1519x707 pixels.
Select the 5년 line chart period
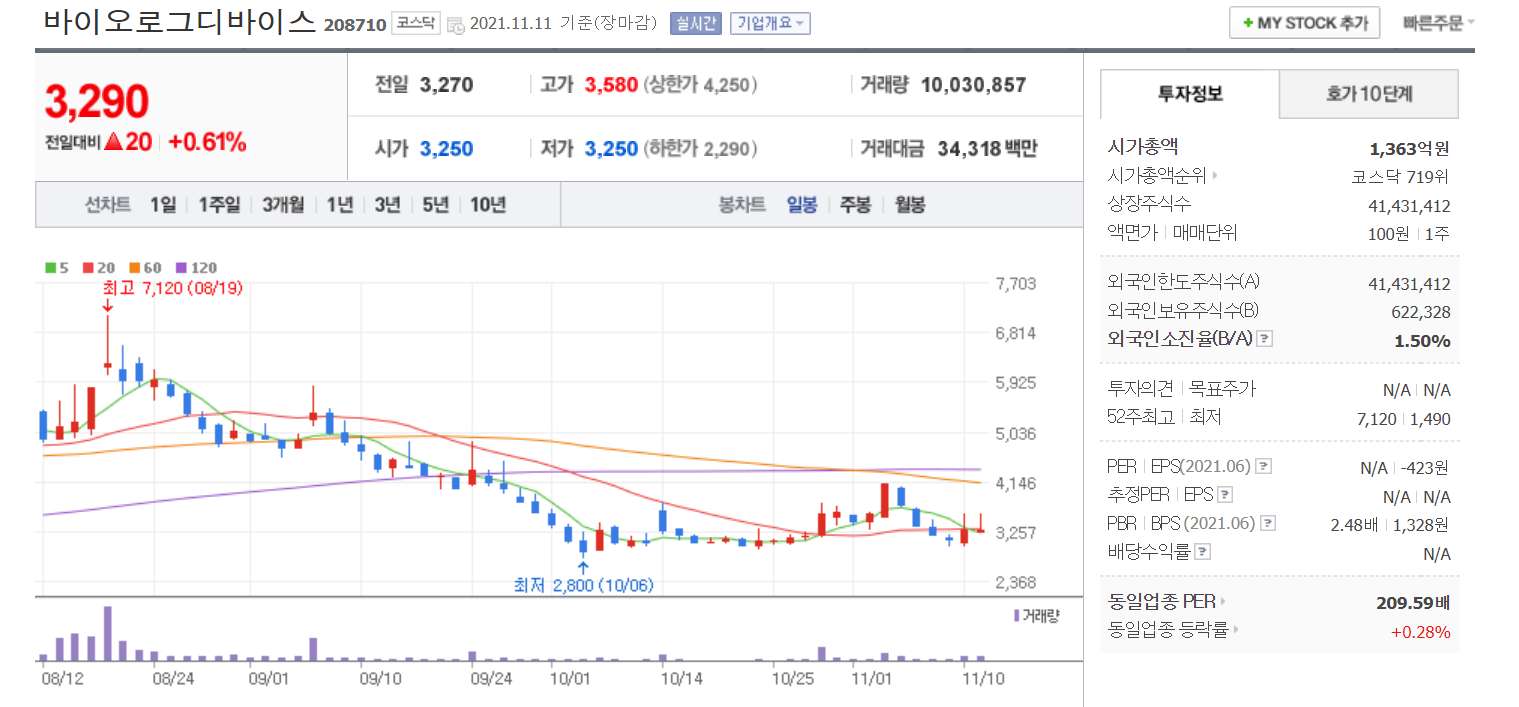pos(435,204)
